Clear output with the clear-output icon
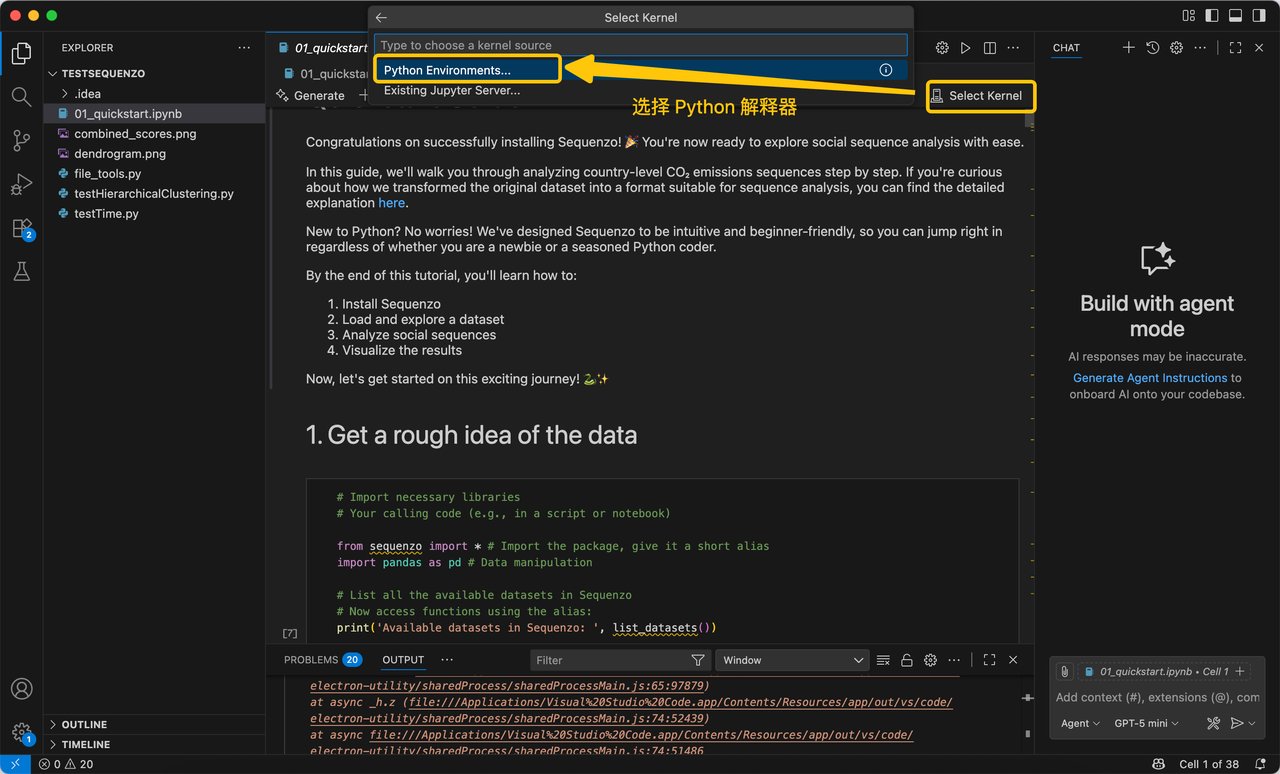This screenshot has width=1280, height=774. (x=883, y=660)
